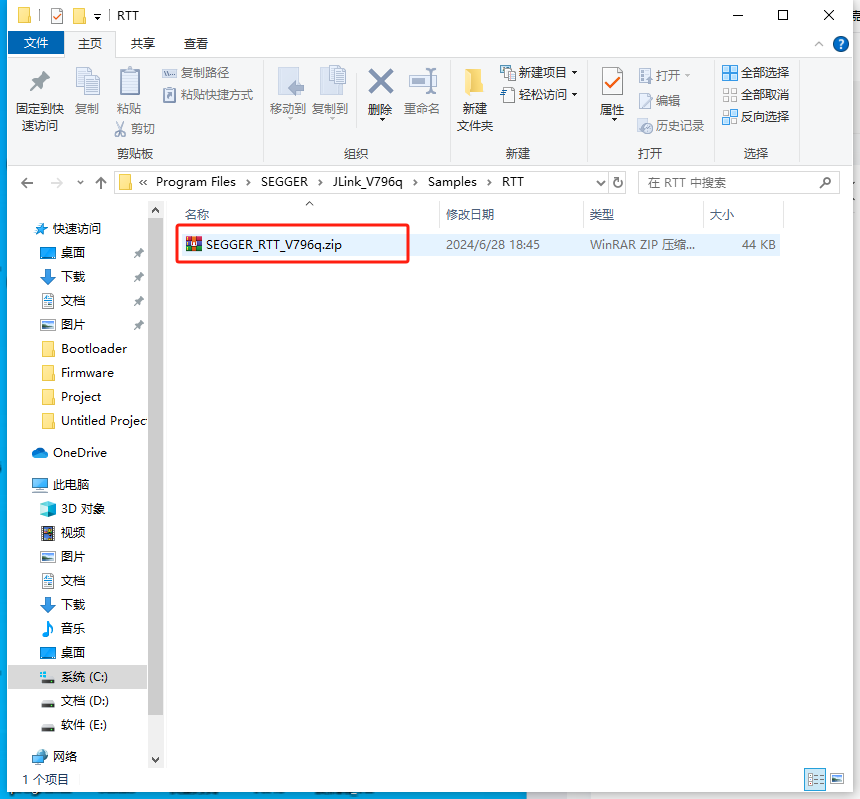Viewport: 860px width, 799px height.
Task: Click SEGGER in address path
Action: pos(284,182)
